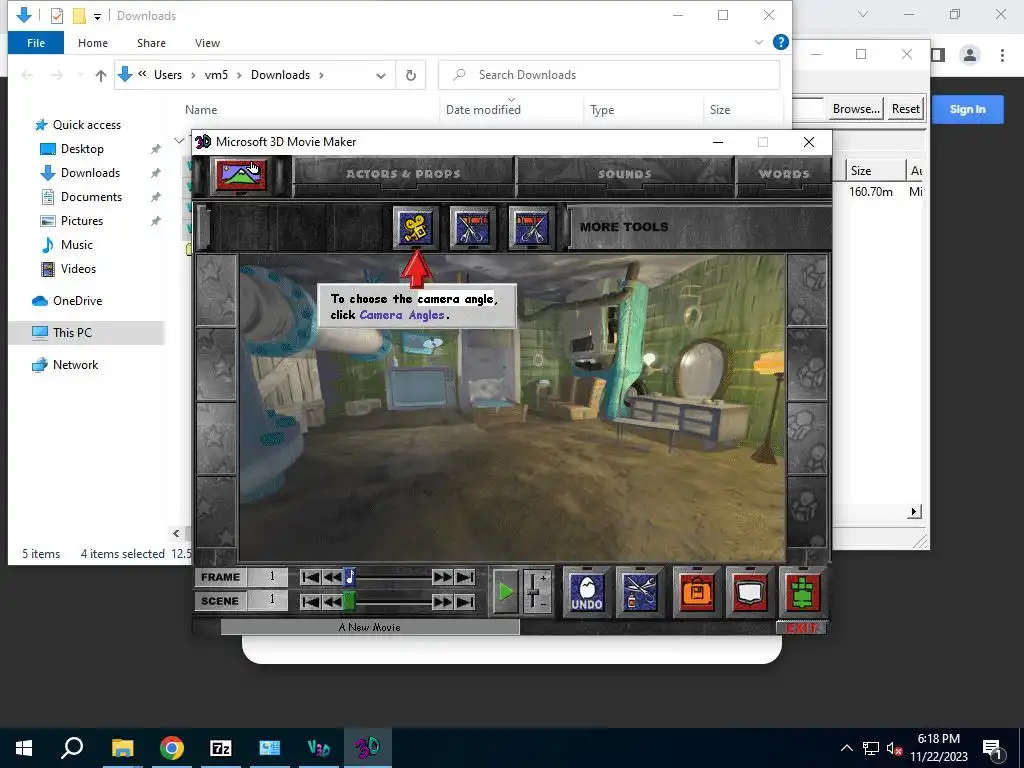This screenshot has height=768, width=1024.
Task: Click Browse... button in background window
Action: click(856, 109)
